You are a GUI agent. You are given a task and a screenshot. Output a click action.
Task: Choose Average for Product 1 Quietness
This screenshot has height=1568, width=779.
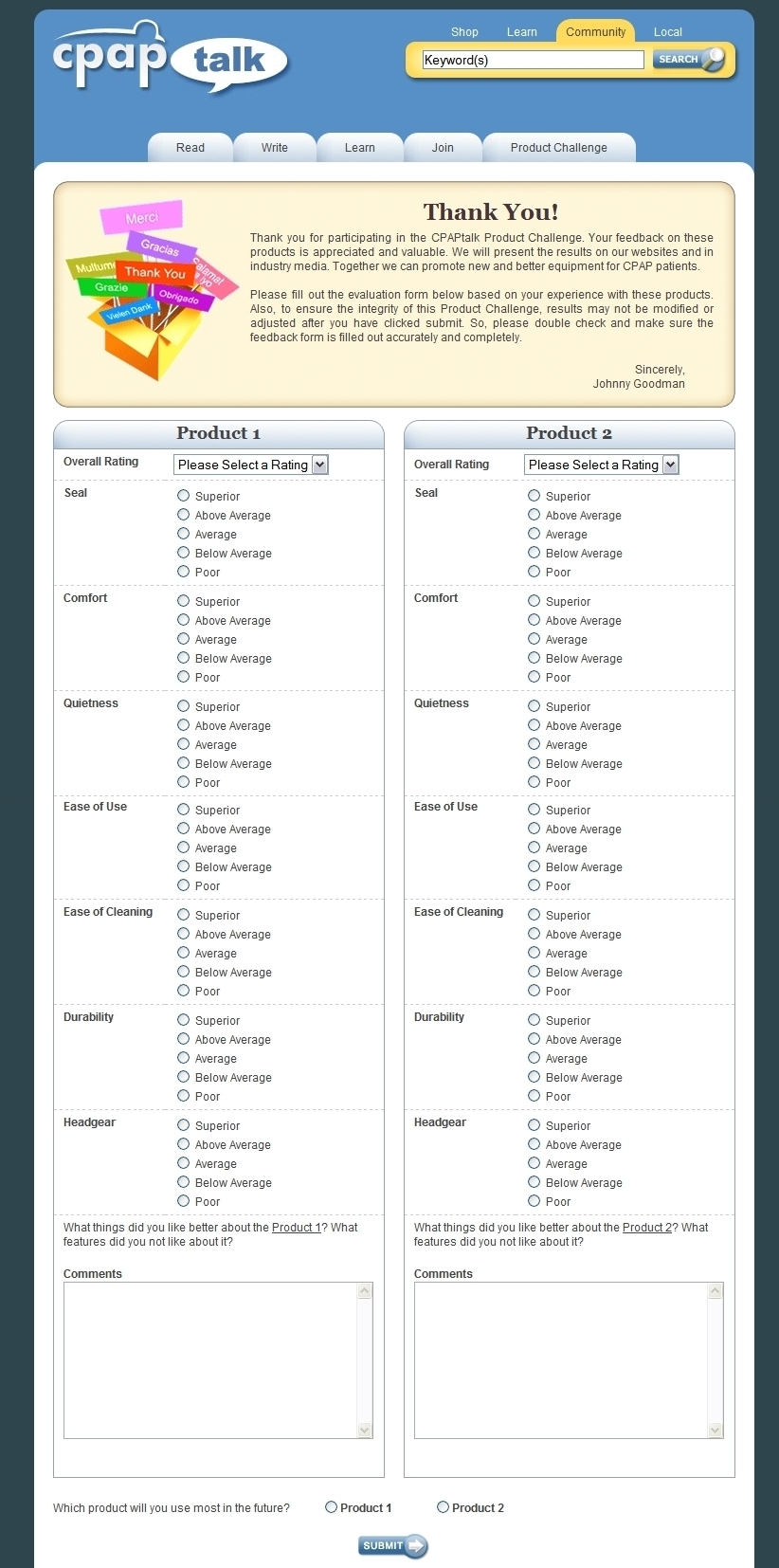point(184,744)
